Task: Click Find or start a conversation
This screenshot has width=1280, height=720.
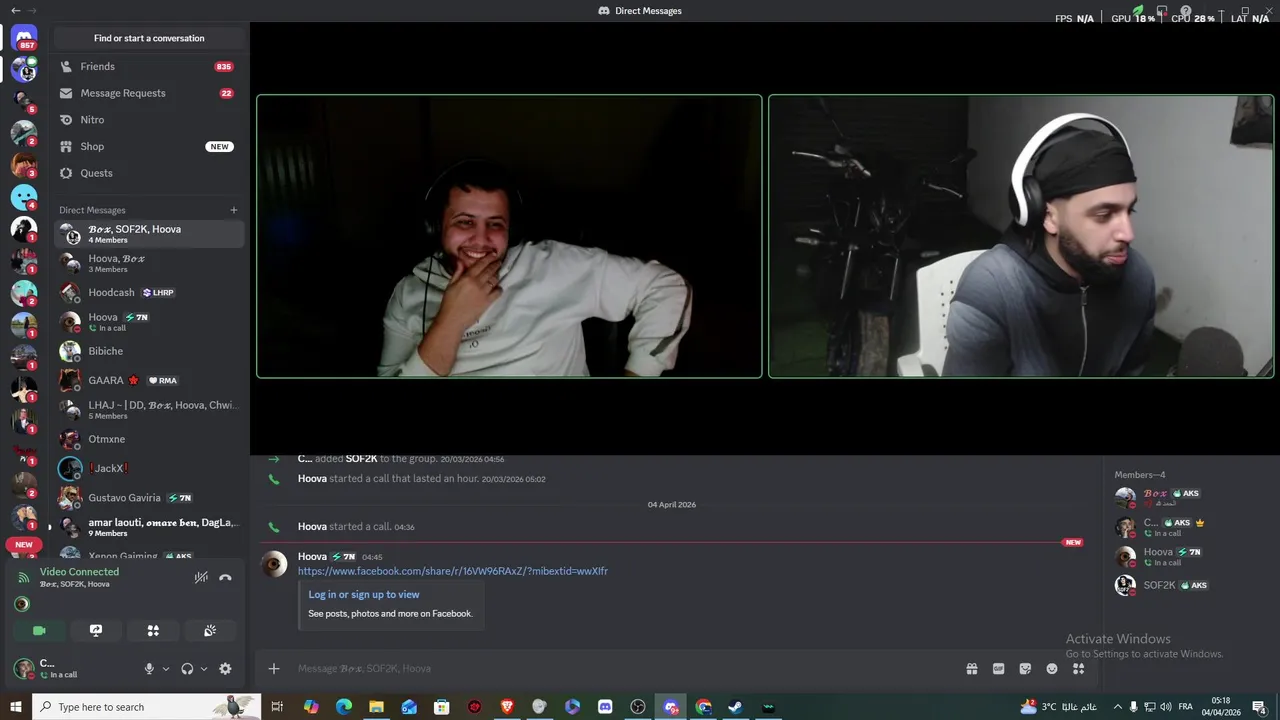Action: [x=149, y=38]
